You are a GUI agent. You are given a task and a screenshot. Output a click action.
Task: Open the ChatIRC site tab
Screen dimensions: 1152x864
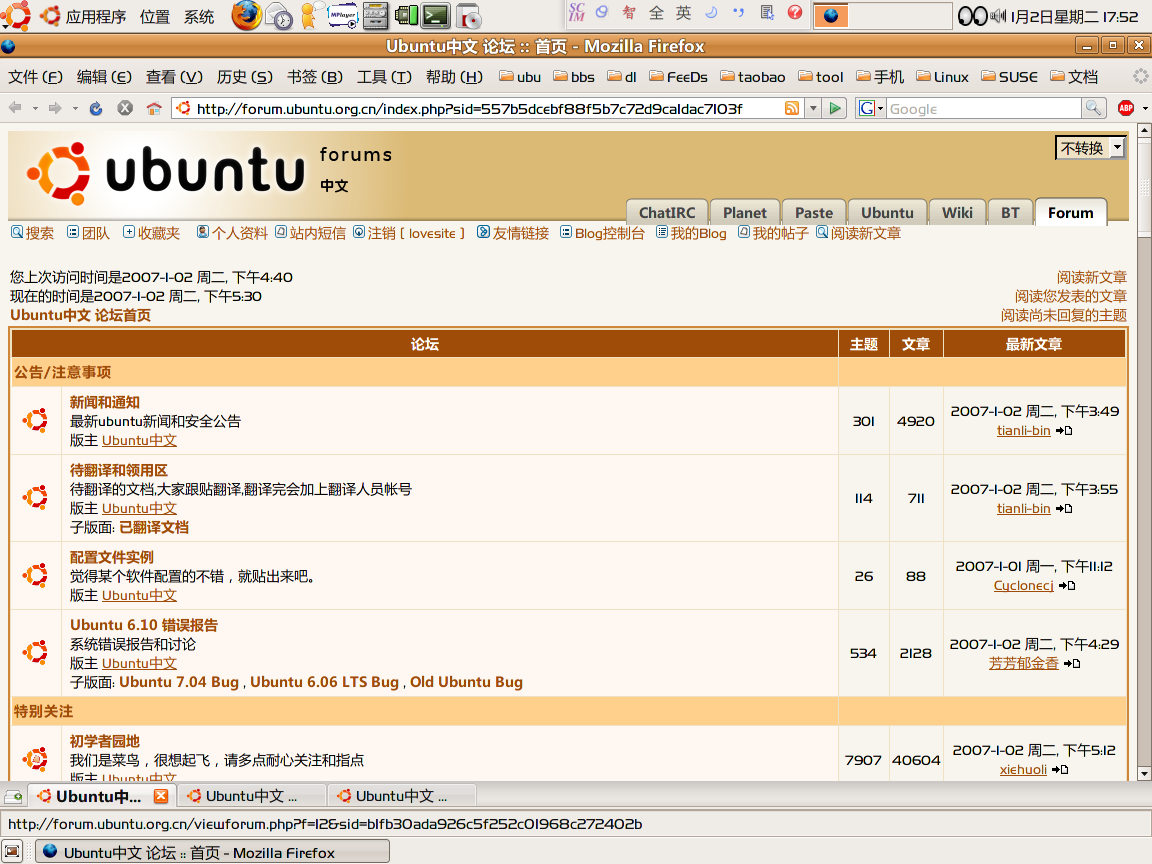pyautogui.click(x=666, y=212)
